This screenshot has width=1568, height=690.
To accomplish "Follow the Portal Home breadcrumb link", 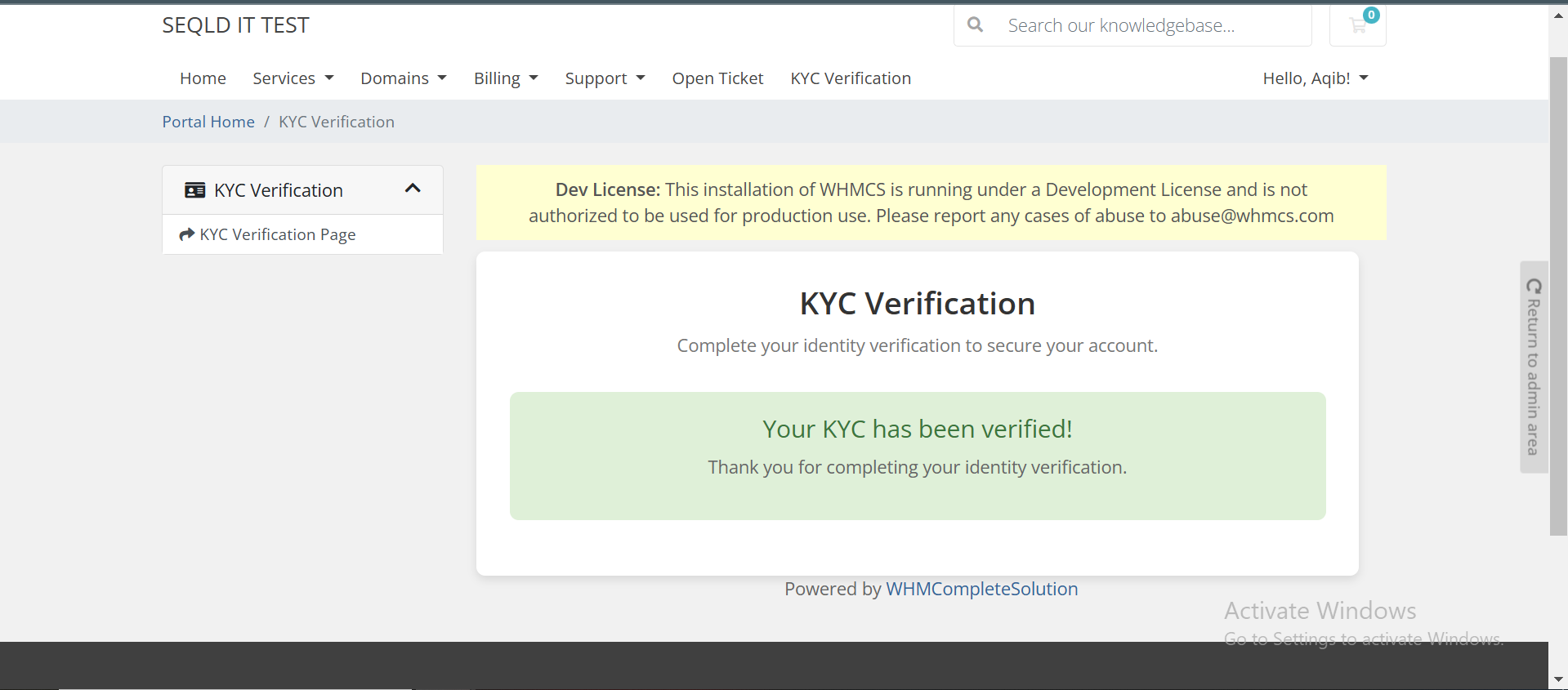I will tap(208, 122).
